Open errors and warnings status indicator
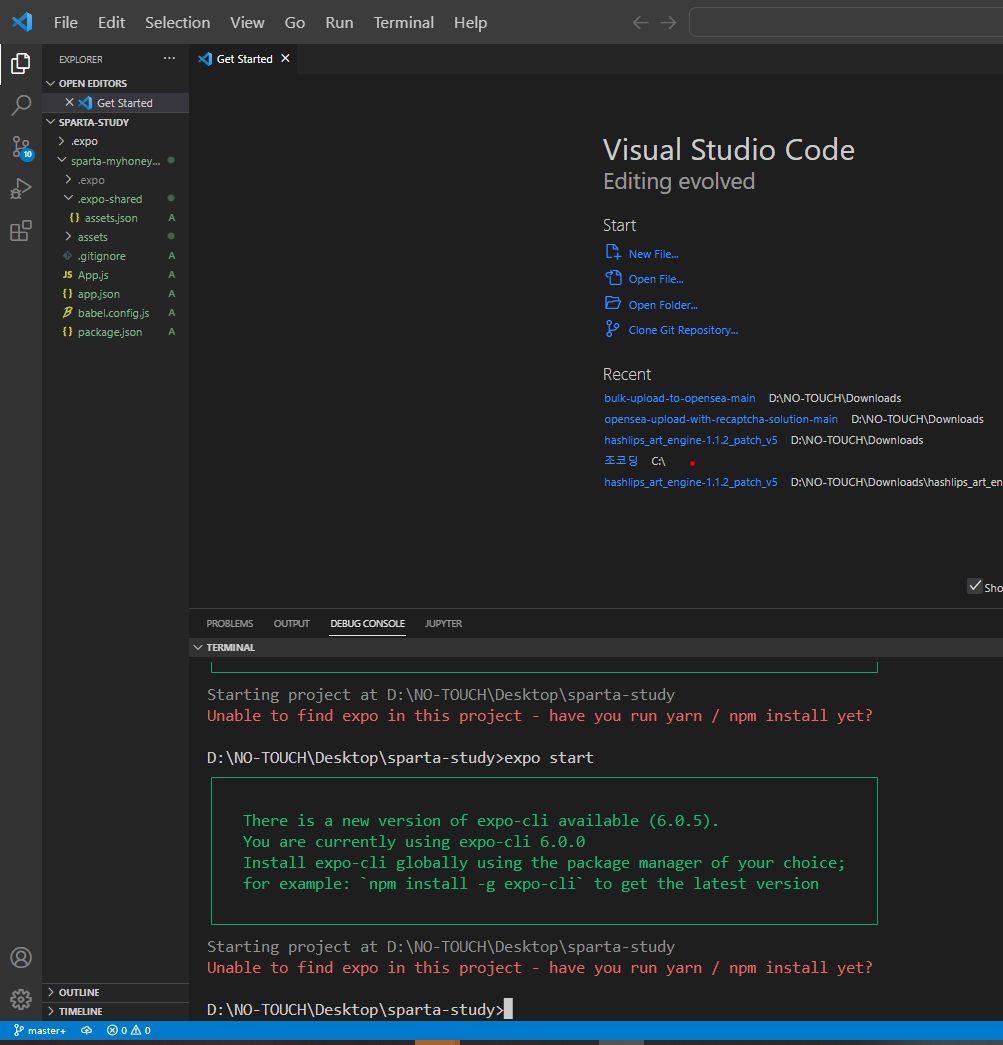This screenshot has height=1045, width=1003. [129, 1030]
